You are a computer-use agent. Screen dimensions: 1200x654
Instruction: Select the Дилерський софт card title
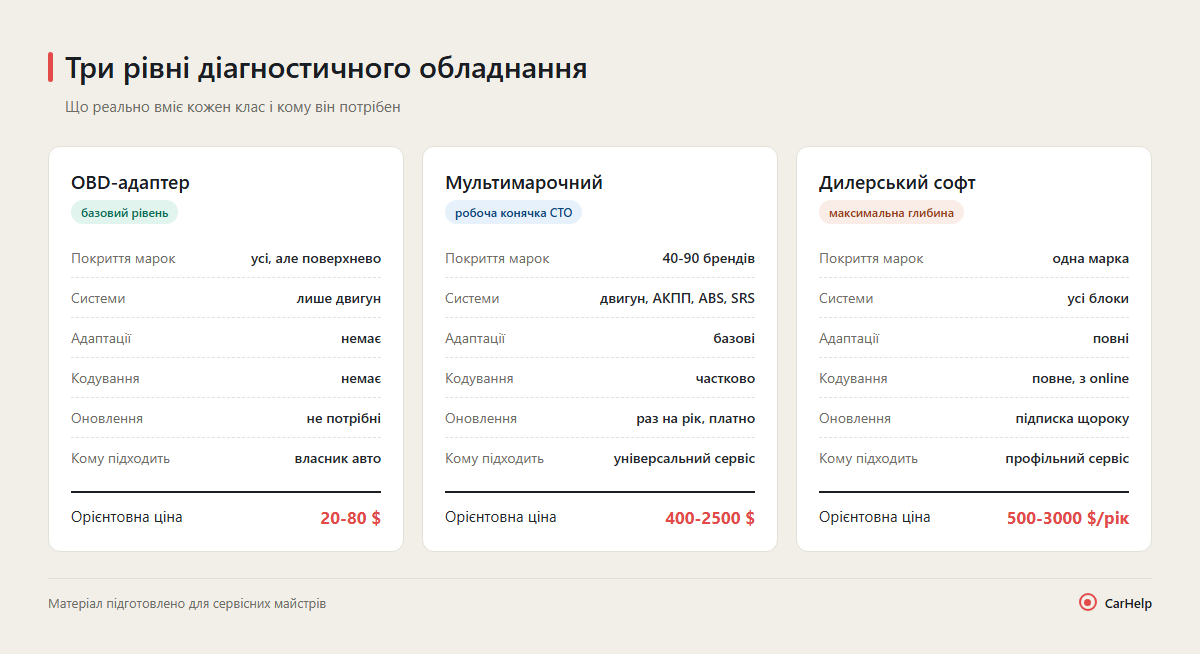[x=897, y=183]
